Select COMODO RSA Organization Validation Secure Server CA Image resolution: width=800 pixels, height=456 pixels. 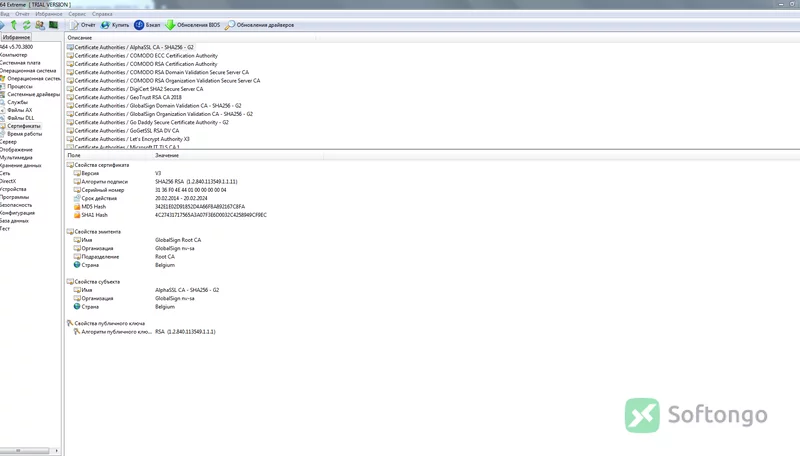[163, 81]
